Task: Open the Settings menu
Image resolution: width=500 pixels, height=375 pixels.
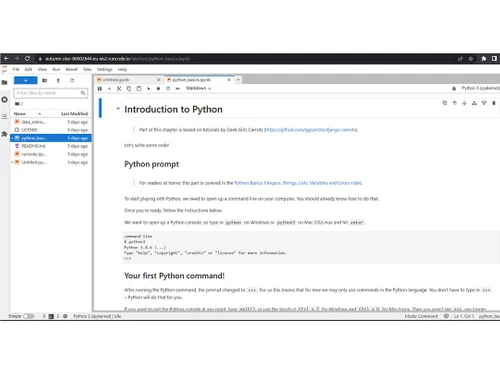Action: (x=105, y=69)
